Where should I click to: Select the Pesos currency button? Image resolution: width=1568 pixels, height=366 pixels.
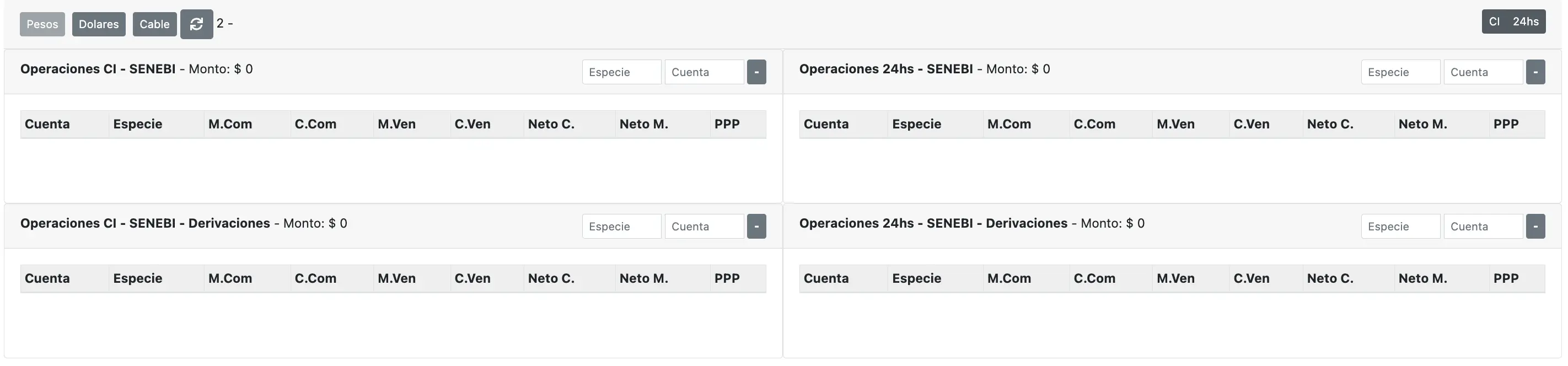[42, 24]
